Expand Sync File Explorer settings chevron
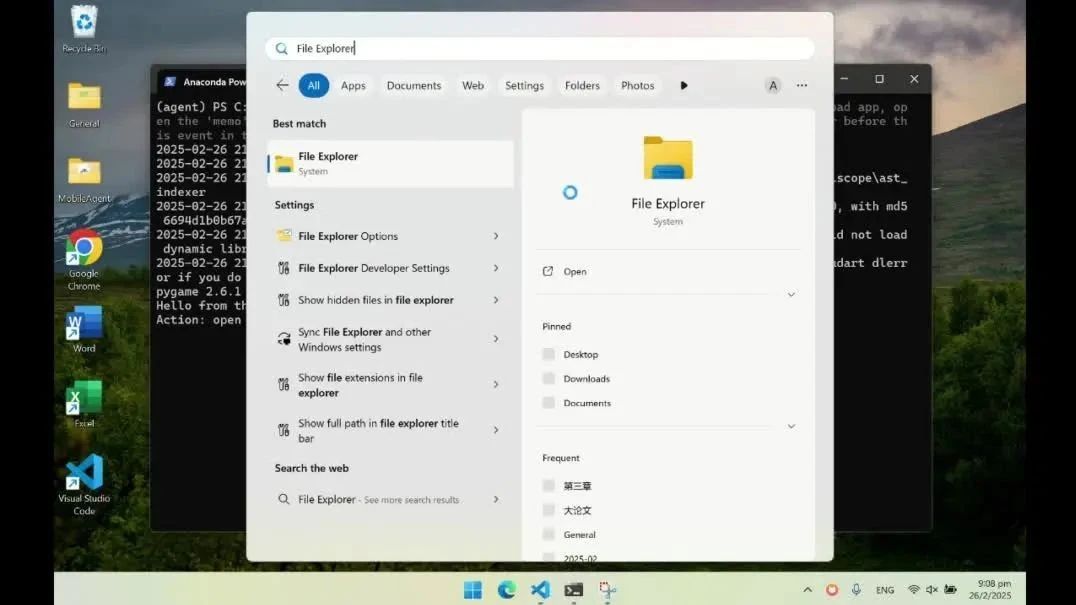 [495, 339]
